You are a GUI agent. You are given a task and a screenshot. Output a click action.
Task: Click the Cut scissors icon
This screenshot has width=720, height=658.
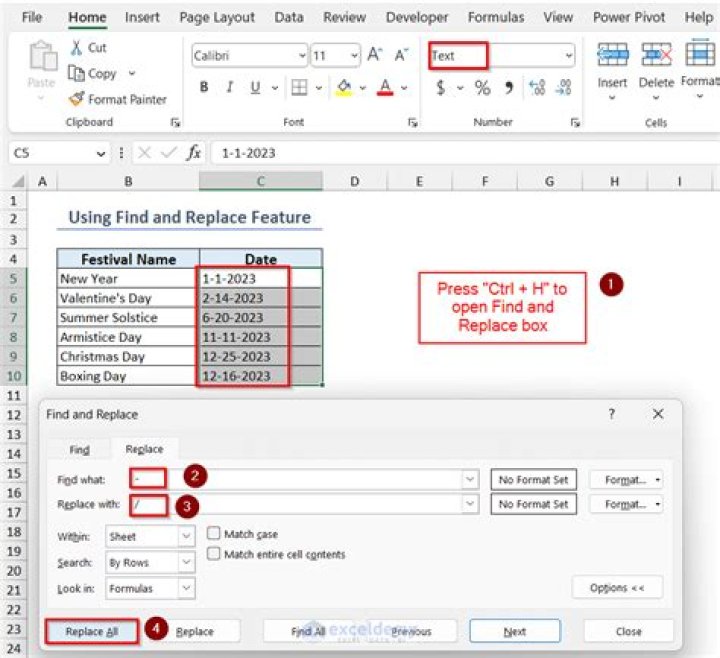pyautogui.click(x=76, y=47)
